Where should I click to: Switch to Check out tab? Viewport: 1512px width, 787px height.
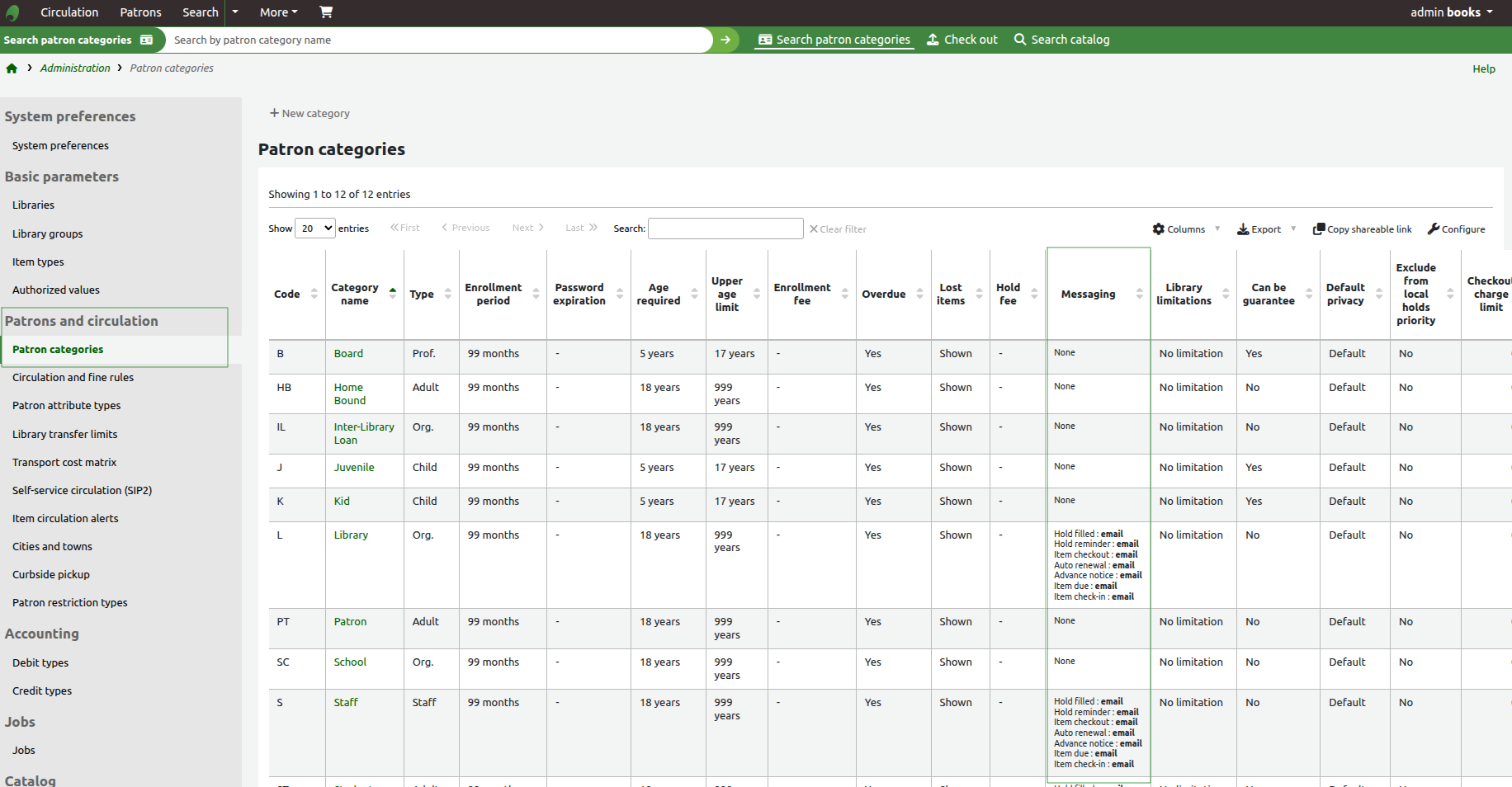pyautogui.click(x=962, y=40)
